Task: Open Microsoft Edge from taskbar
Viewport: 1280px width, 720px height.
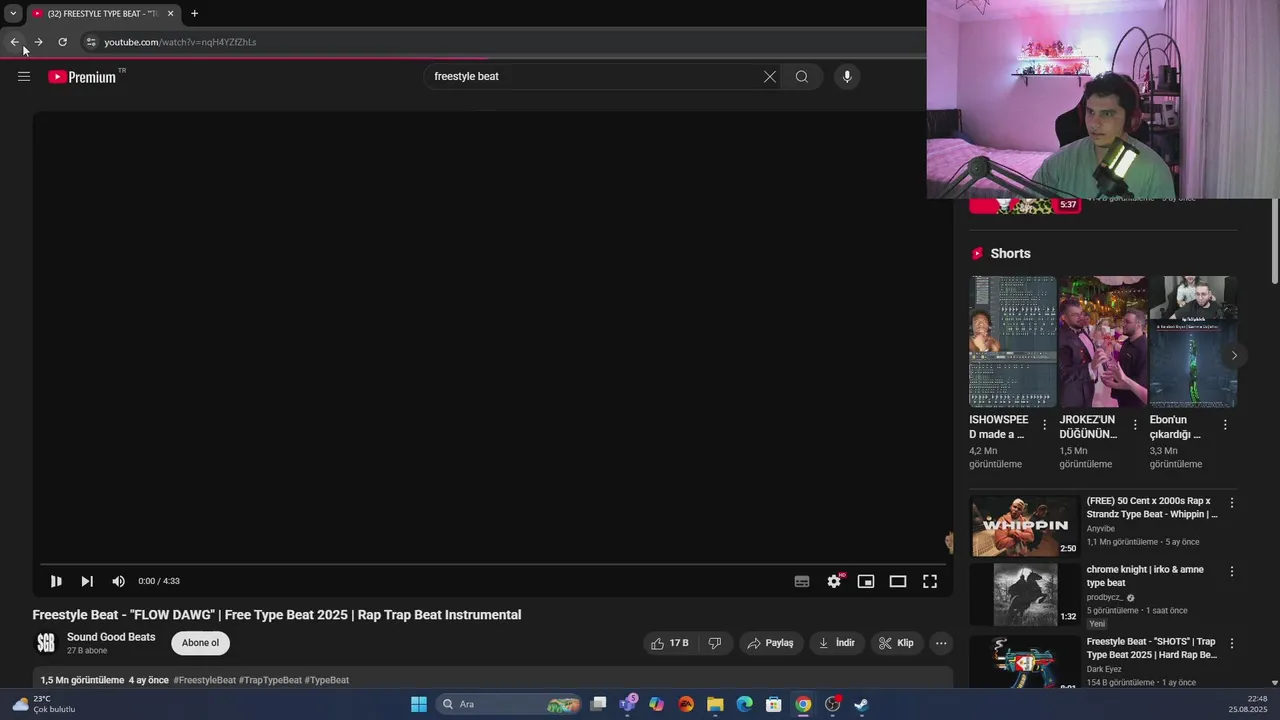Action: tap(744, 704)
